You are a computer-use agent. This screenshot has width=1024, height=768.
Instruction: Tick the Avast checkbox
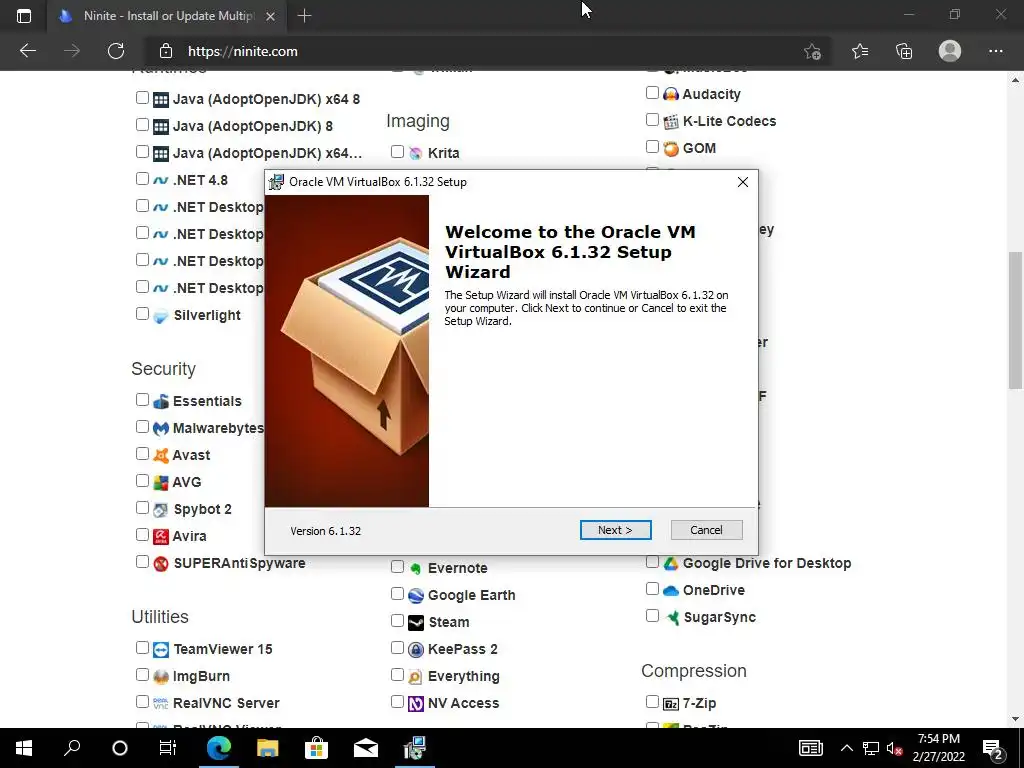coord(142,453)
